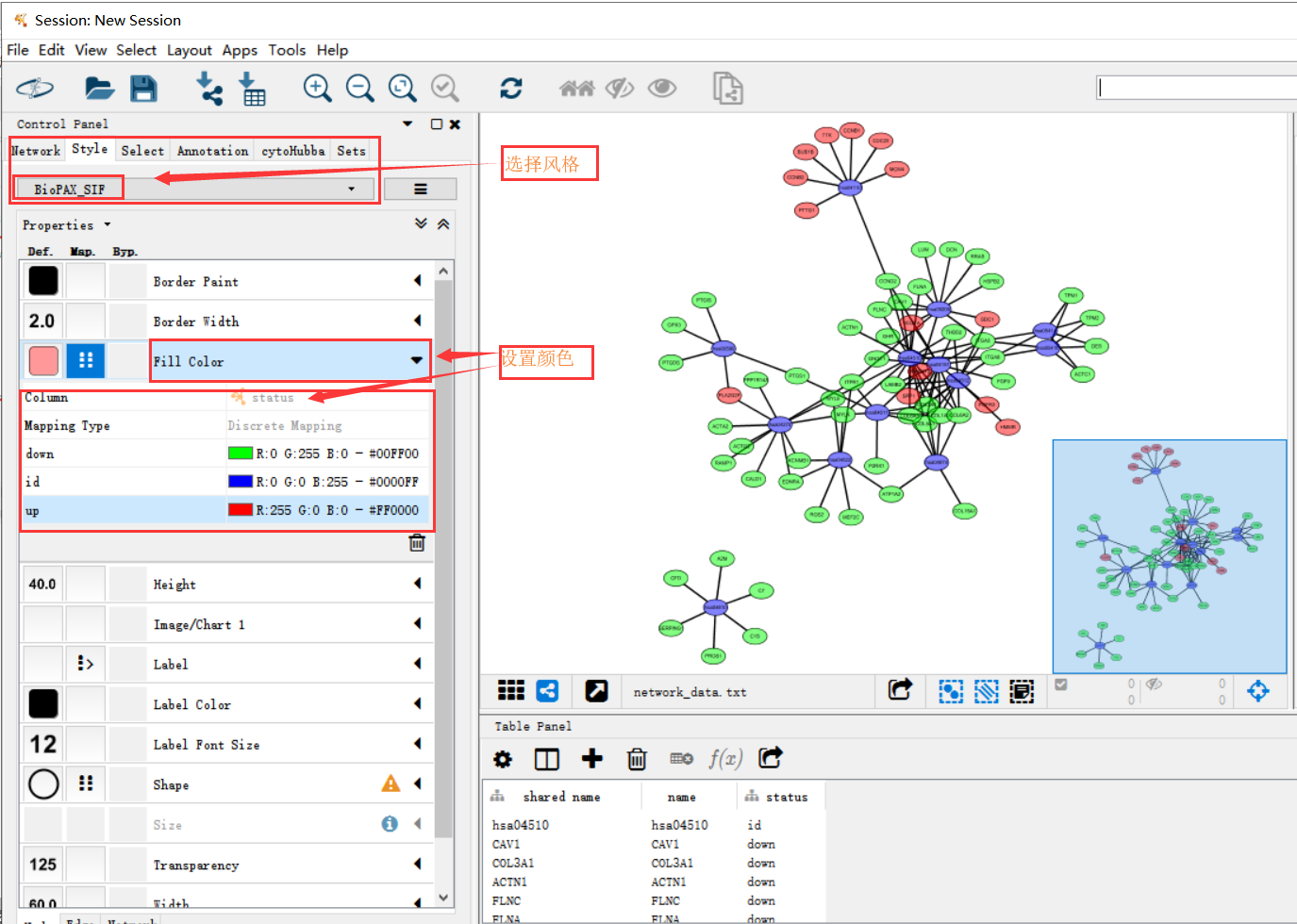Import network from file icon
1297x924 pixels.
click(208, 89)
